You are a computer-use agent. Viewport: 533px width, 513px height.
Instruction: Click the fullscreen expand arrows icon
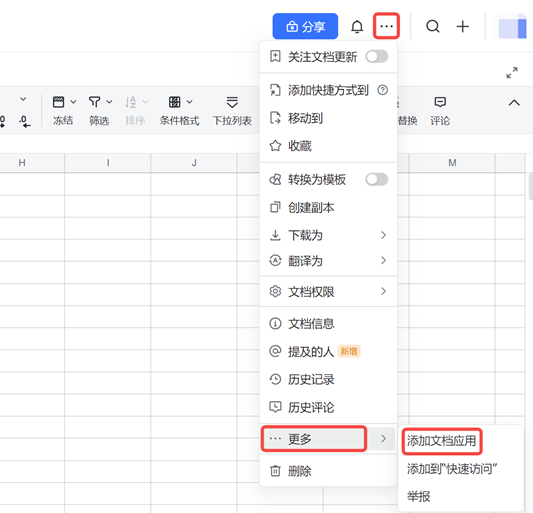[512, 72]
